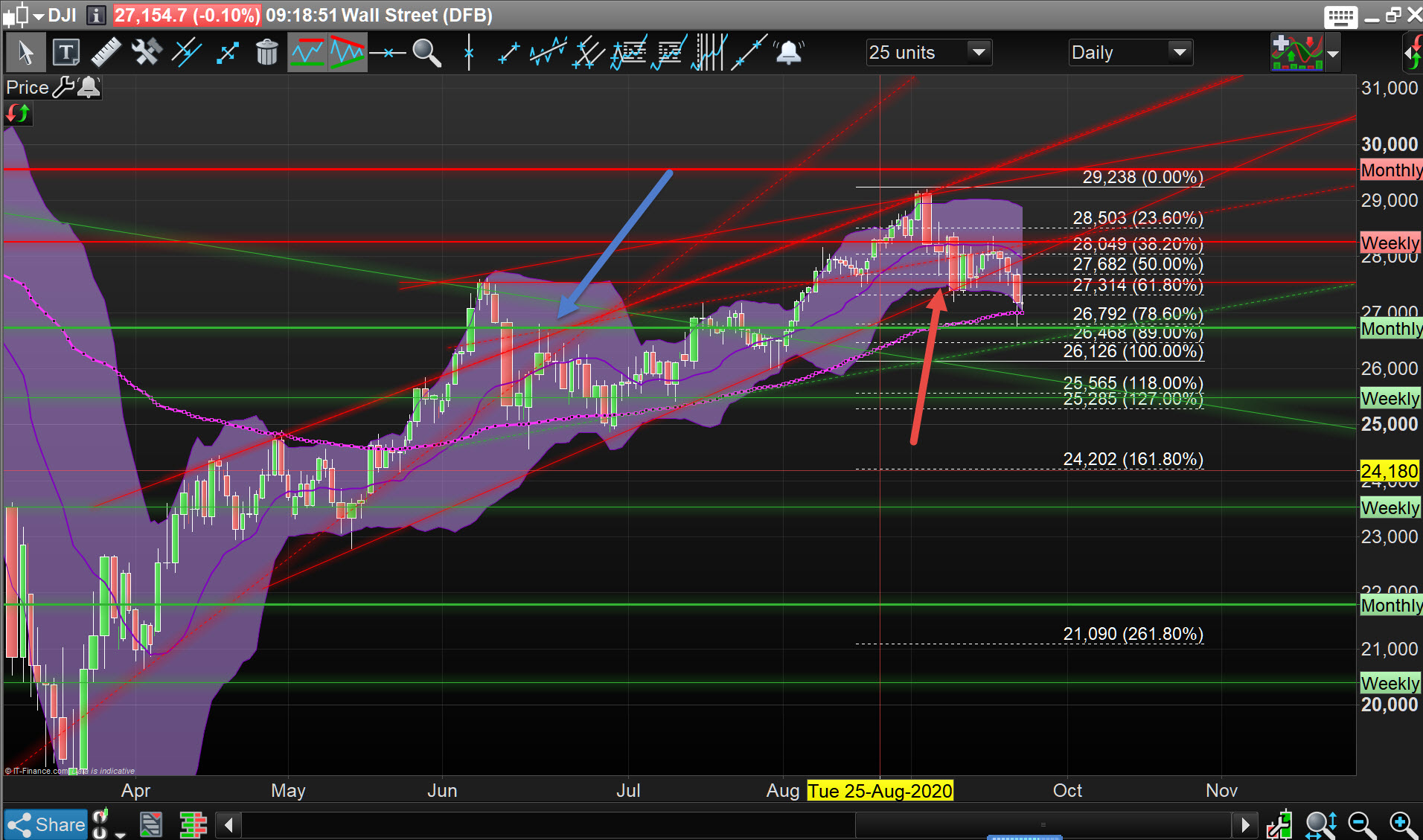Open the 25 units dropdown
This screenshot has height=840, width=1423.
(929, 53)
